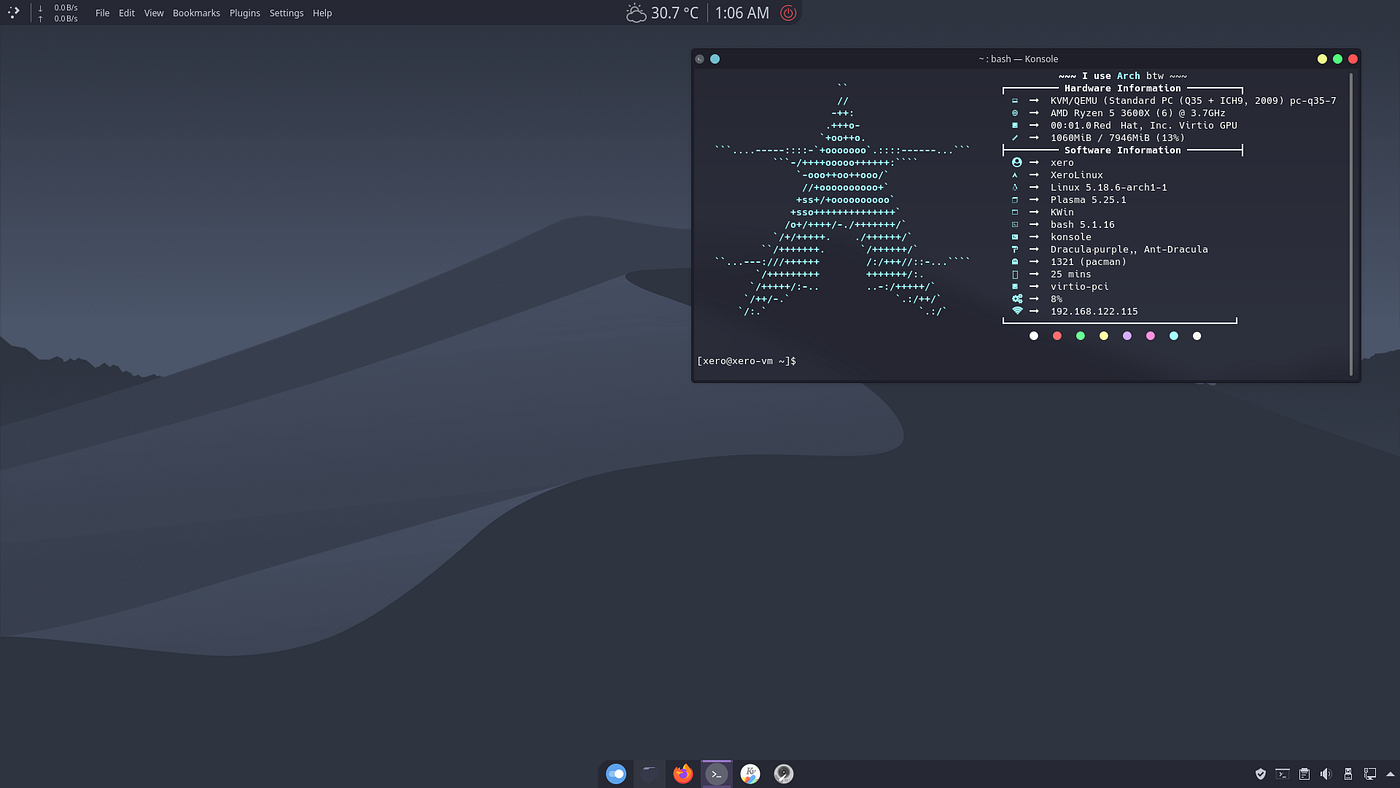Click the yellow color dot in neofetch palette

coord(1104,336)
